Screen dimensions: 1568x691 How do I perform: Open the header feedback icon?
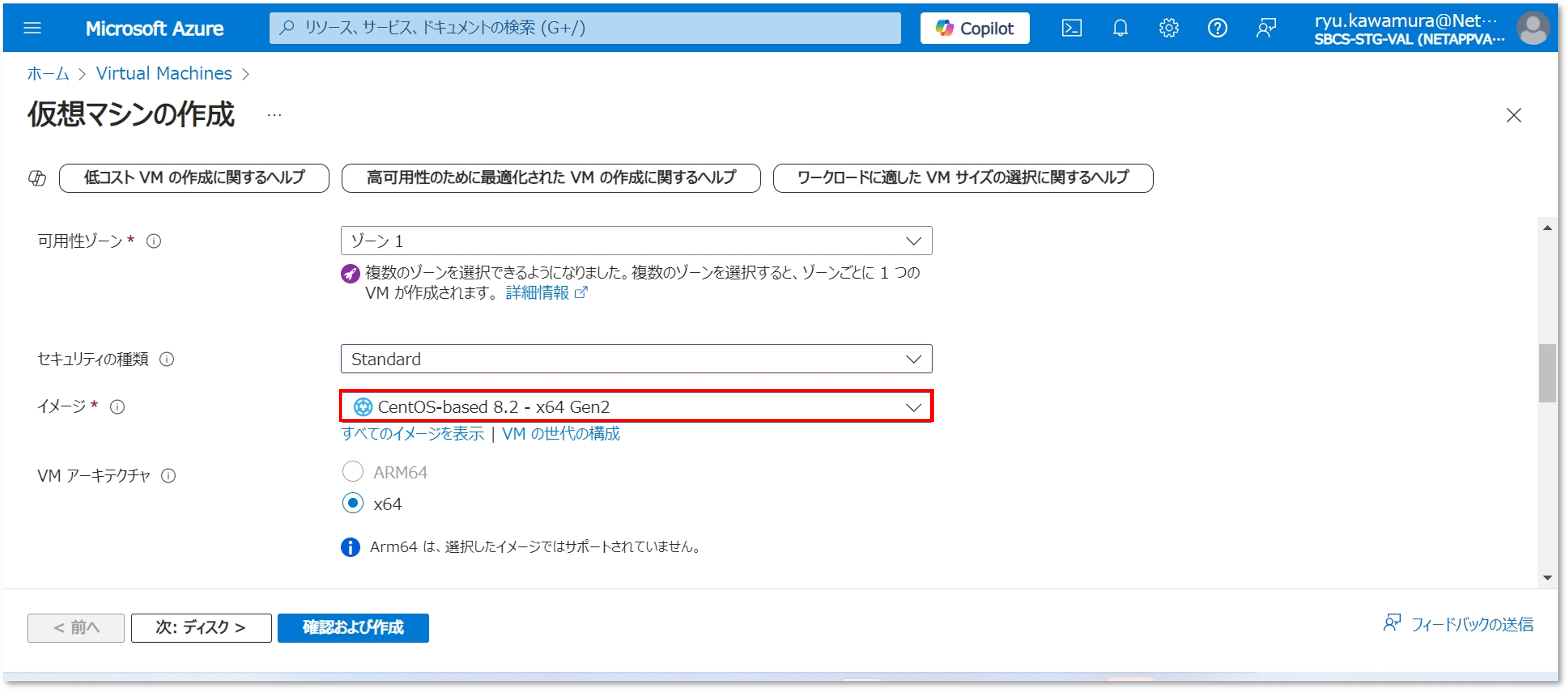tap(1266, 28)
